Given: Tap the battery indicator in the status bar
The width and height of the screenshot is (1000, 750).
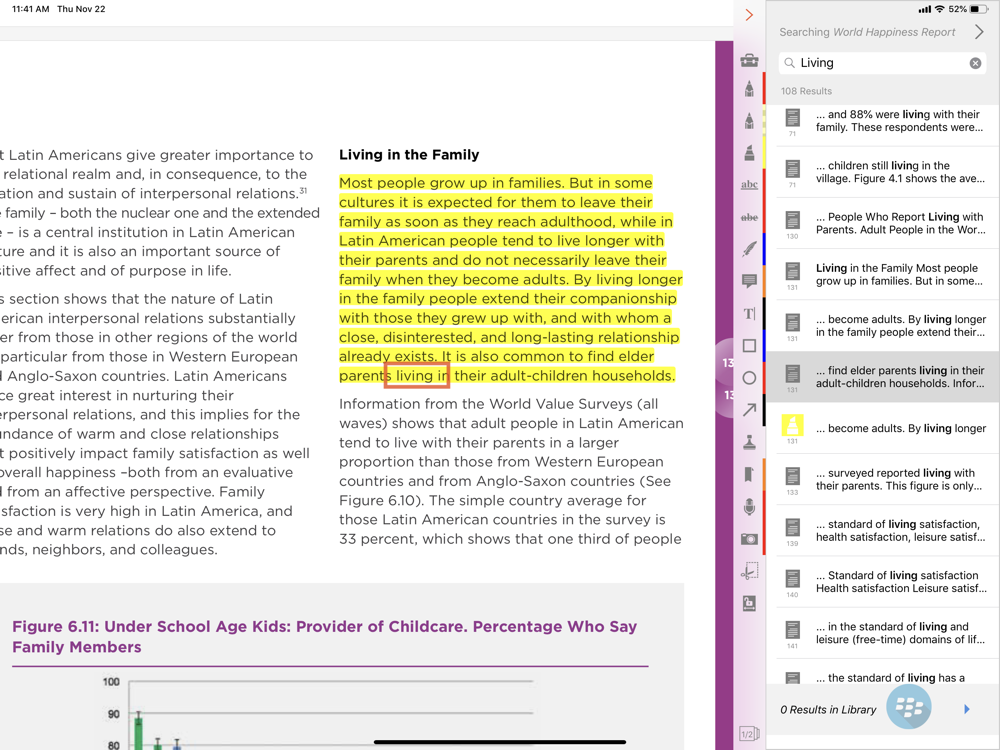Looking at the screenshot, I should (979, 9).
